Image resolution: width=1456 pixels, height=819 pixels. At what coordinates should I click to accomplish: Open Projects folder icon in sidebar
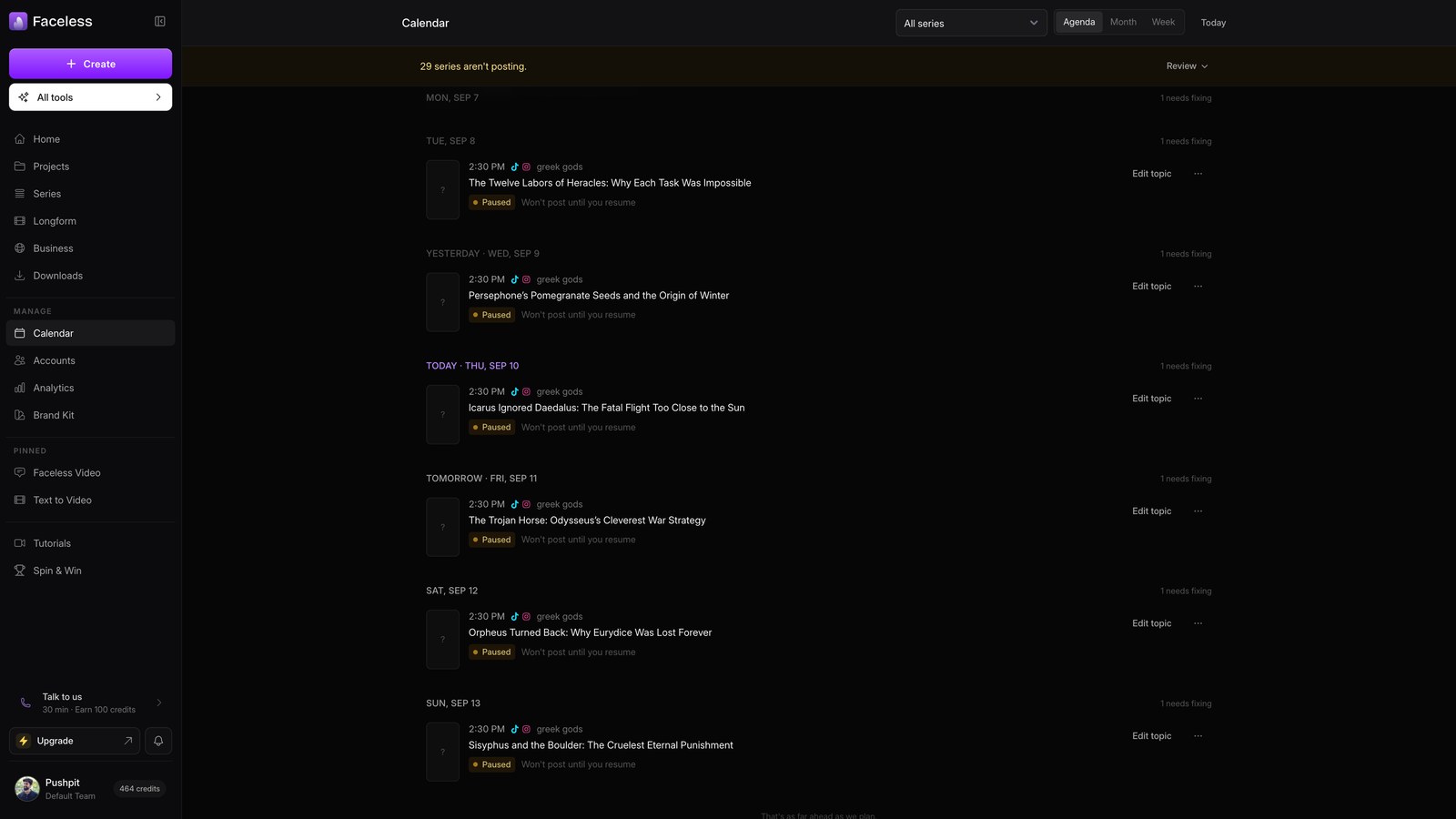(x=20, y=167)
